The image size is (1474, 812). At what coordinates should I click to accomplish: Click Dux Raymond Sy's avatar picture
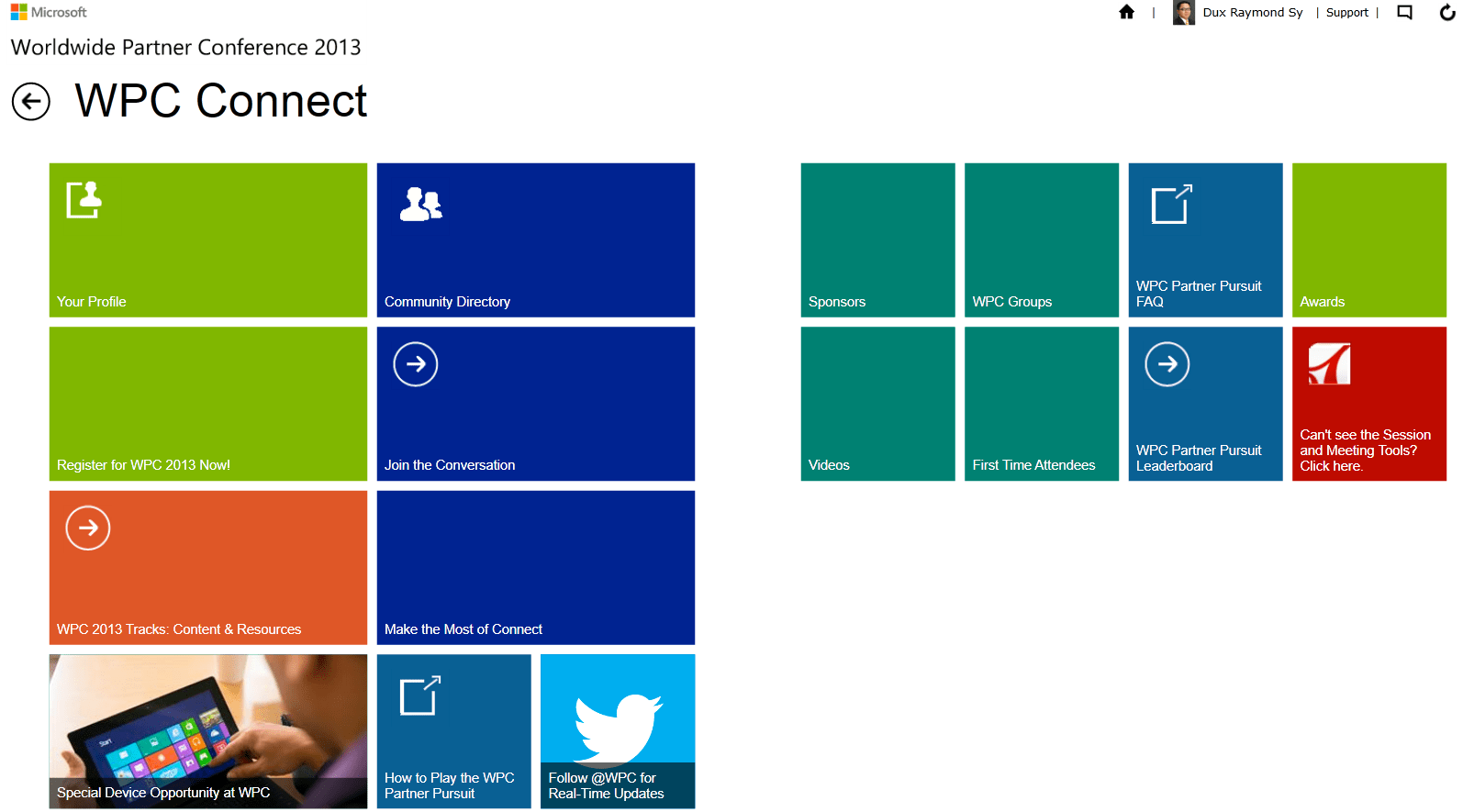point(1184,13)
